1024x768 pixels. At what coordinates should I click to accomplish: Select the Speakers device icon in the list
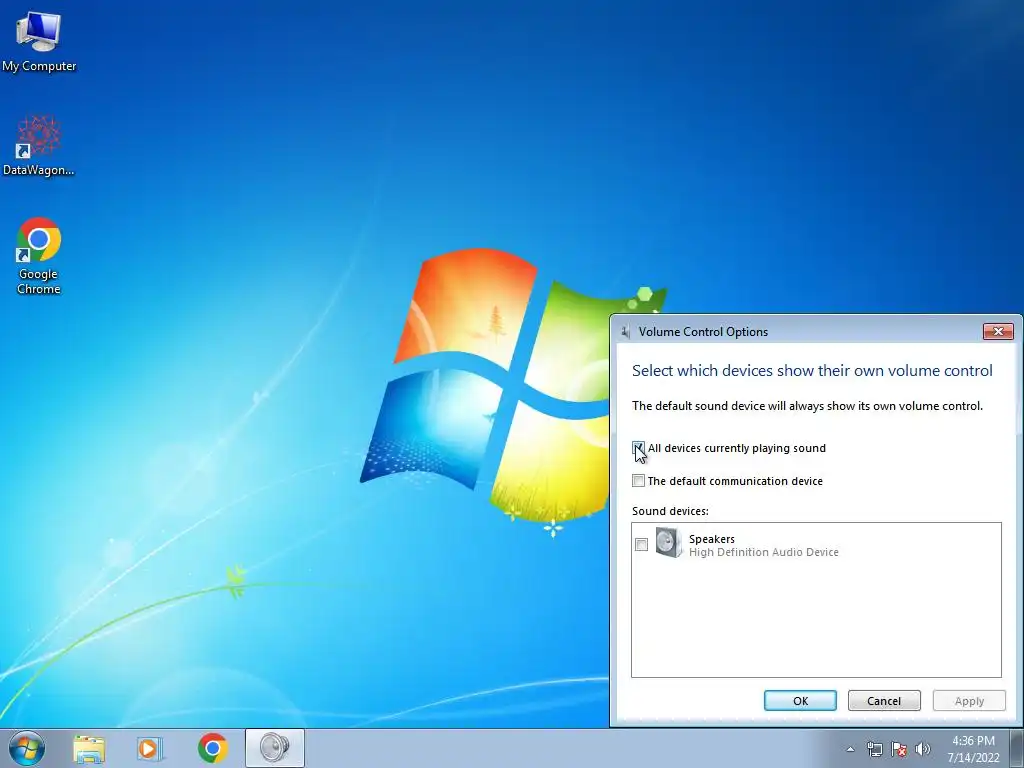(x=669, y=543)
